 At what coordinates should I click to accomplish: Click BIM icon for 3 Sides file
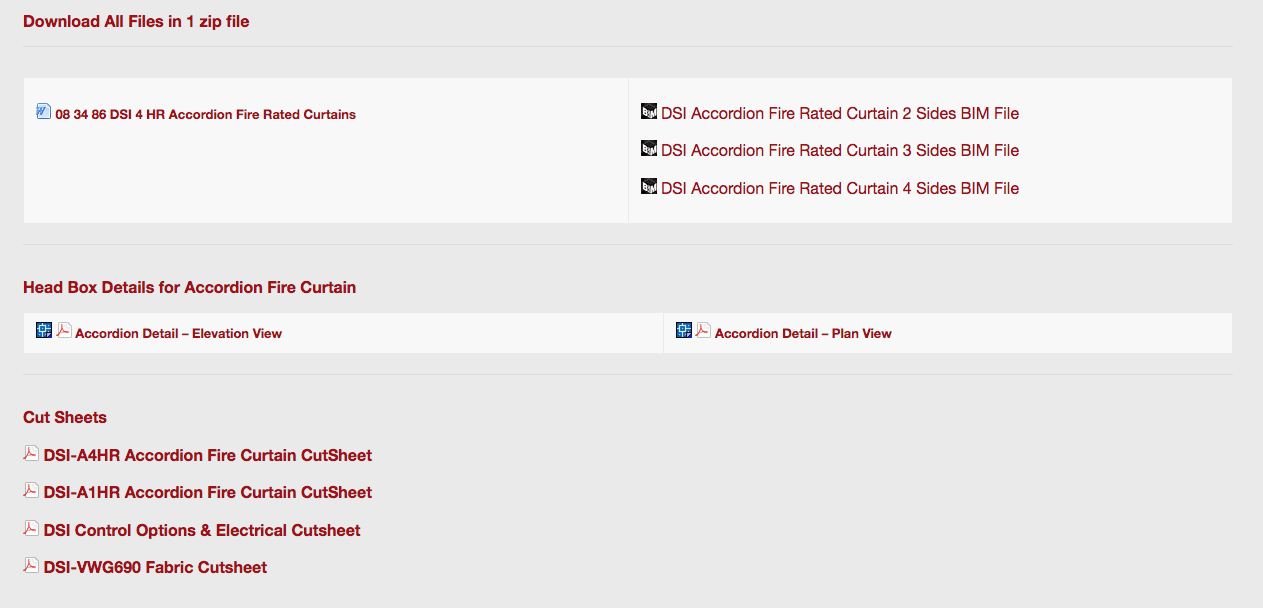[x=649, y=148]
